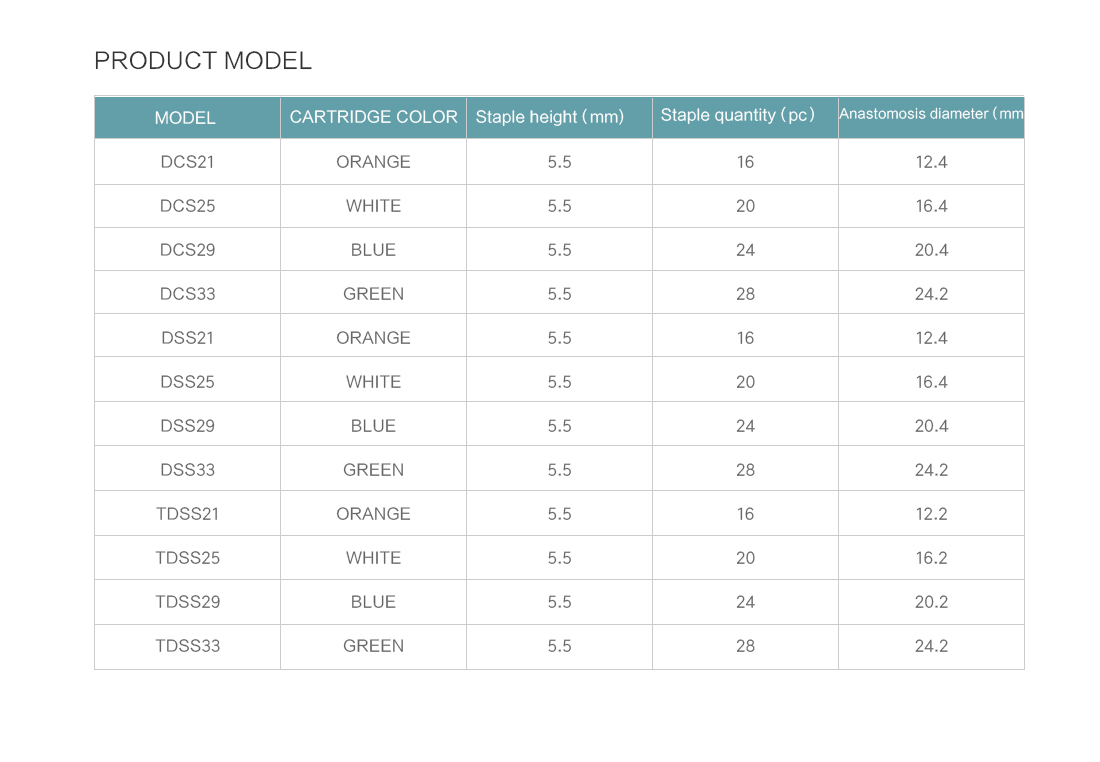
Task: Click the PRODUCT MODEL heading
Action: point(203,61)
